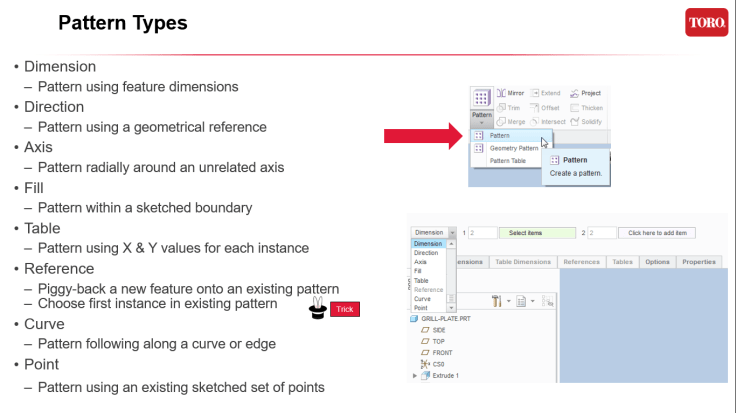Open model tree settings hammer icon
Viewport: 736px width, 413px height.
[496, 300]
